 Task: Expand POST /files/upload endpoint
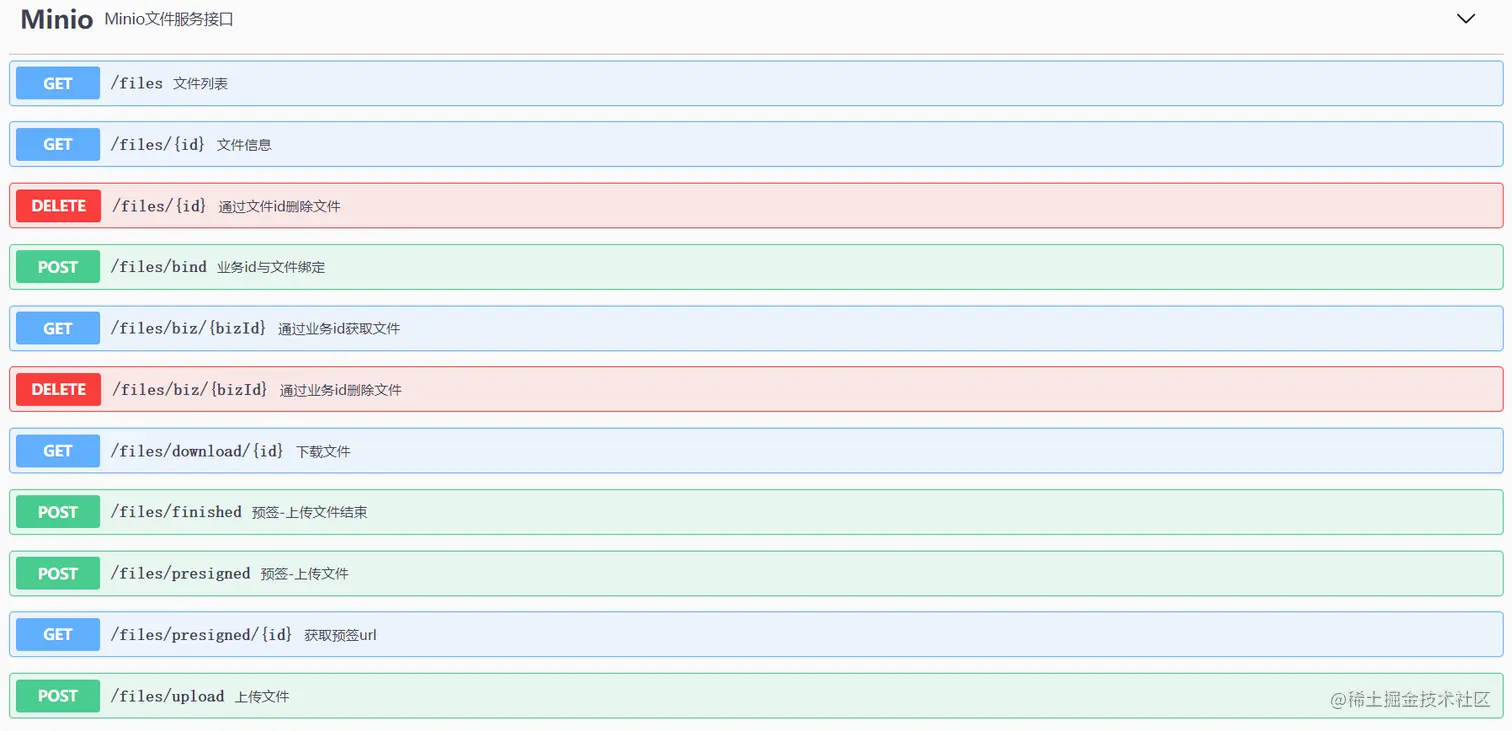tap(756, 696)
